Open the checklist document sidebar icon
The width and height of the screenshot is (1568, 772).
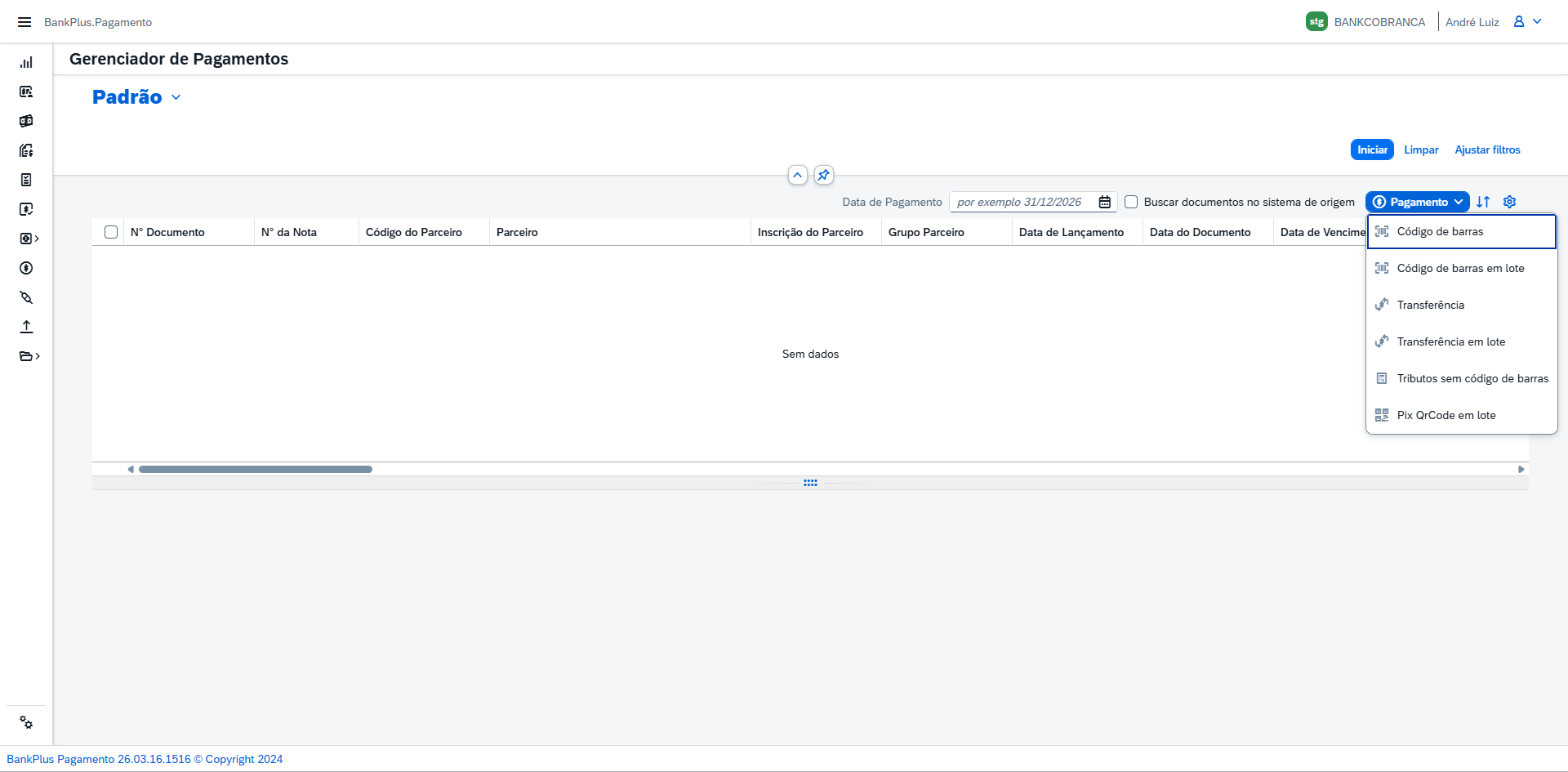[26, 180]
